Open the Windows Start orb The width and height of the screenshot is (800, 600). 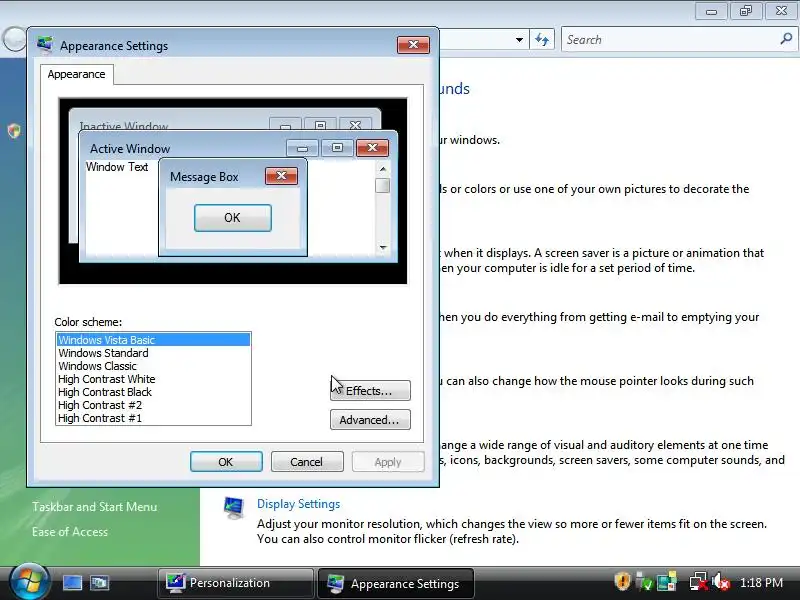[29, 582]
